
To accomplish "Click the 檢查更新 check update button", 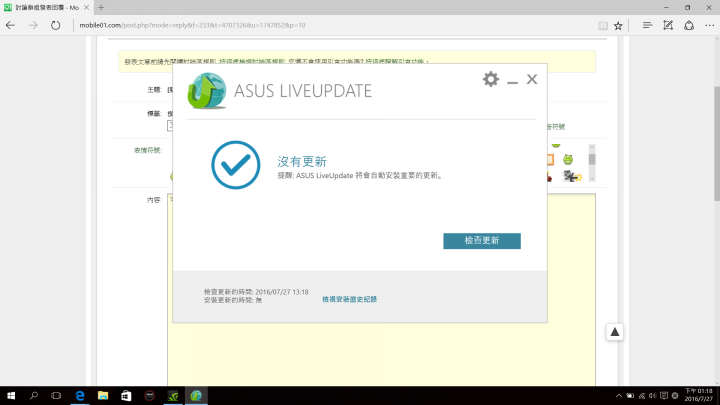I will 482,241.
